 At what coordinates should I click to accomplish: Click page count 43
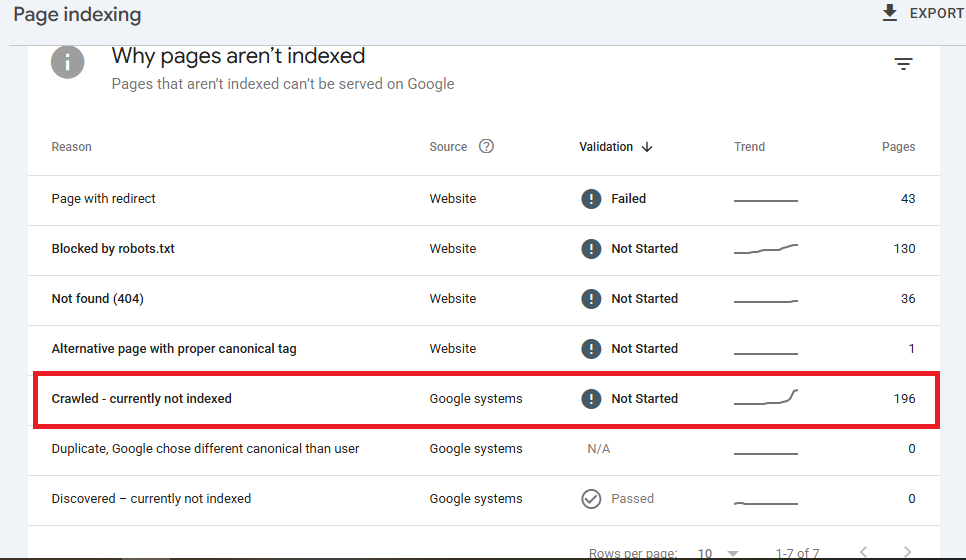tap(908, 198)
